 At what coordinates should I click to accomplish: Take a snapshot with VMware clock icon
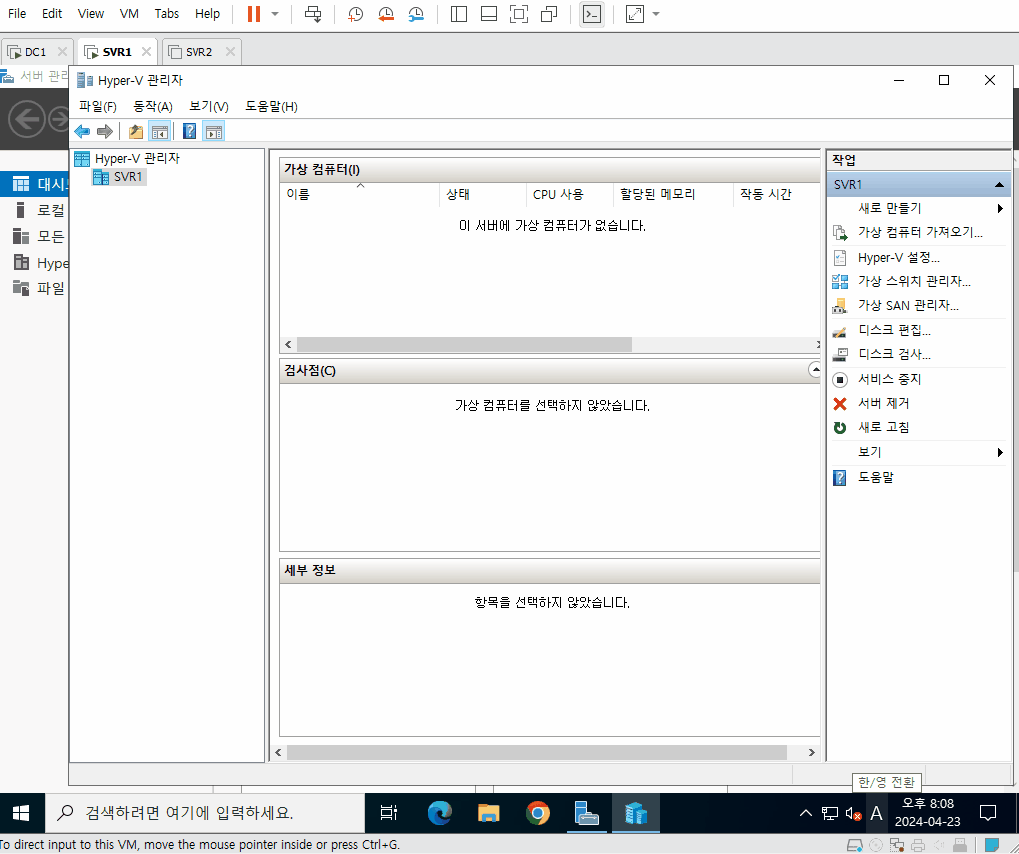click(x=355, y=14)
